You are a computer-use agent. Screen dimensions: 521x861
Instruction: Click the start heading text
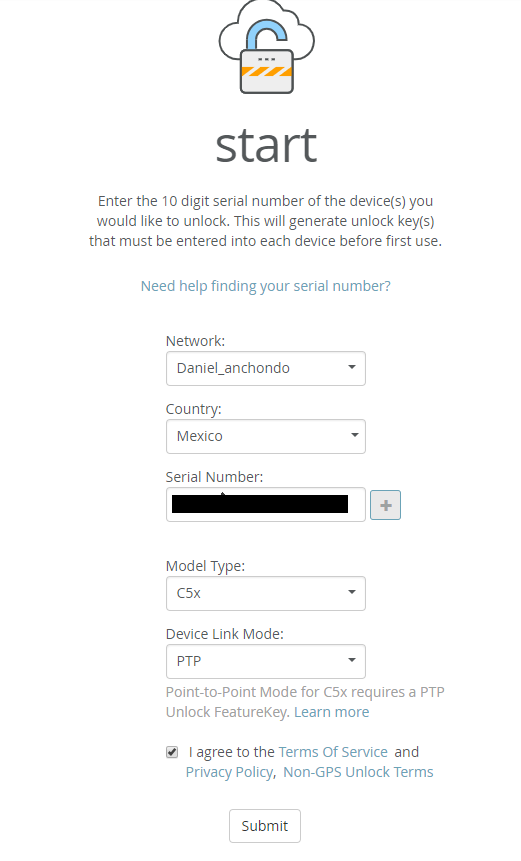266,146
